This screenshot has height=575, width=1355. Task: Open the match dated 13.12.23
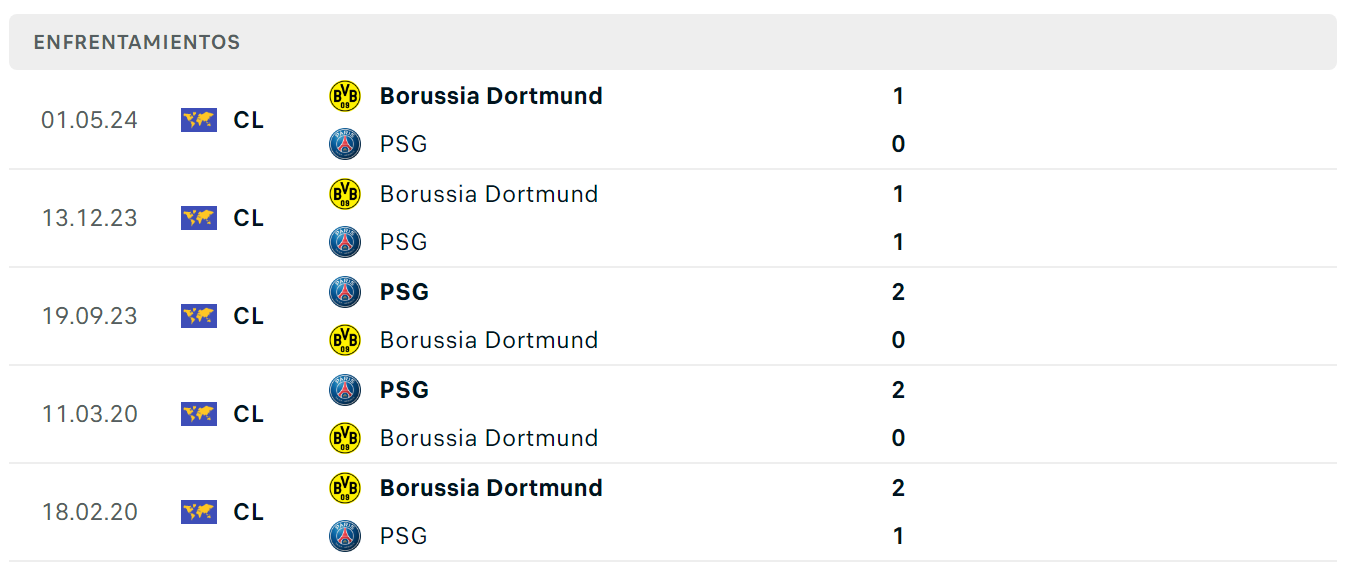(673, 218)
